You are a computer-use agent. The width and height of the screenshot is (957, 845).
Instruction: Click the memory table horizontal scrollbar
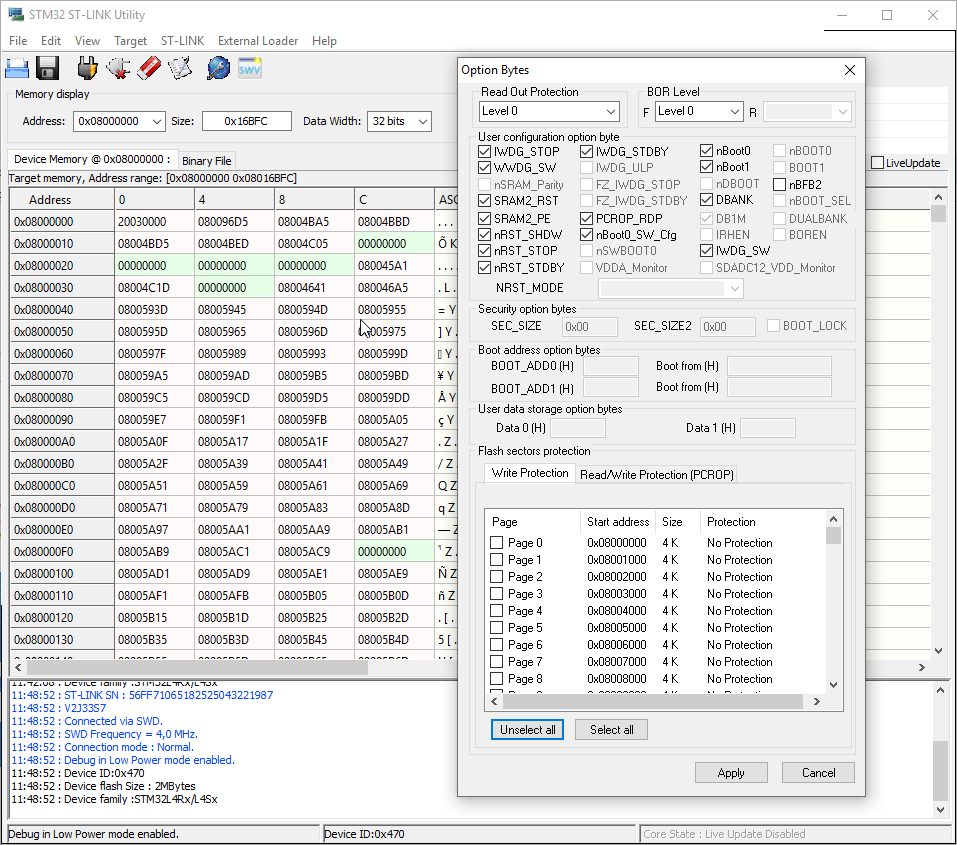[197, 667]
